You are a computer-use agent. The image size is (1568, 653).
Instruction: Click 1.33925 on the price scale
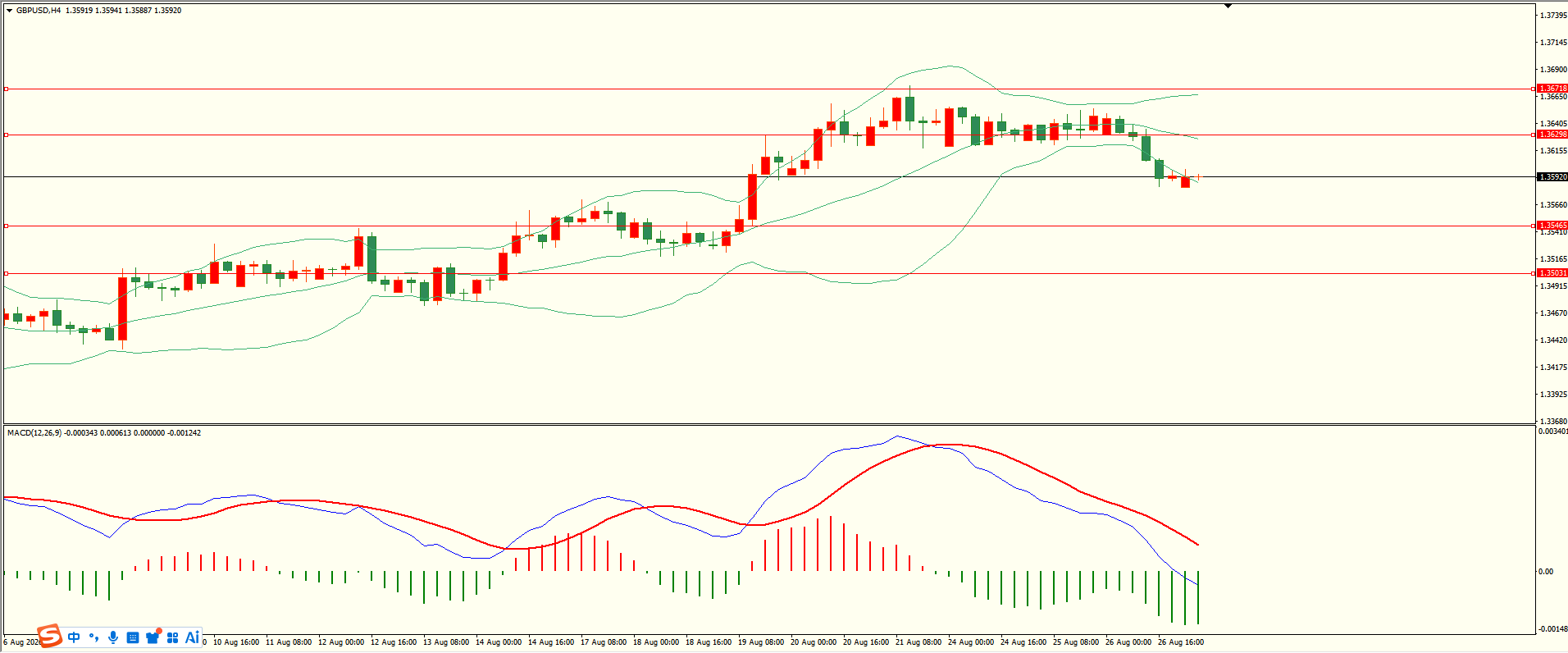pyautogui.click(x=1553, y=395)
